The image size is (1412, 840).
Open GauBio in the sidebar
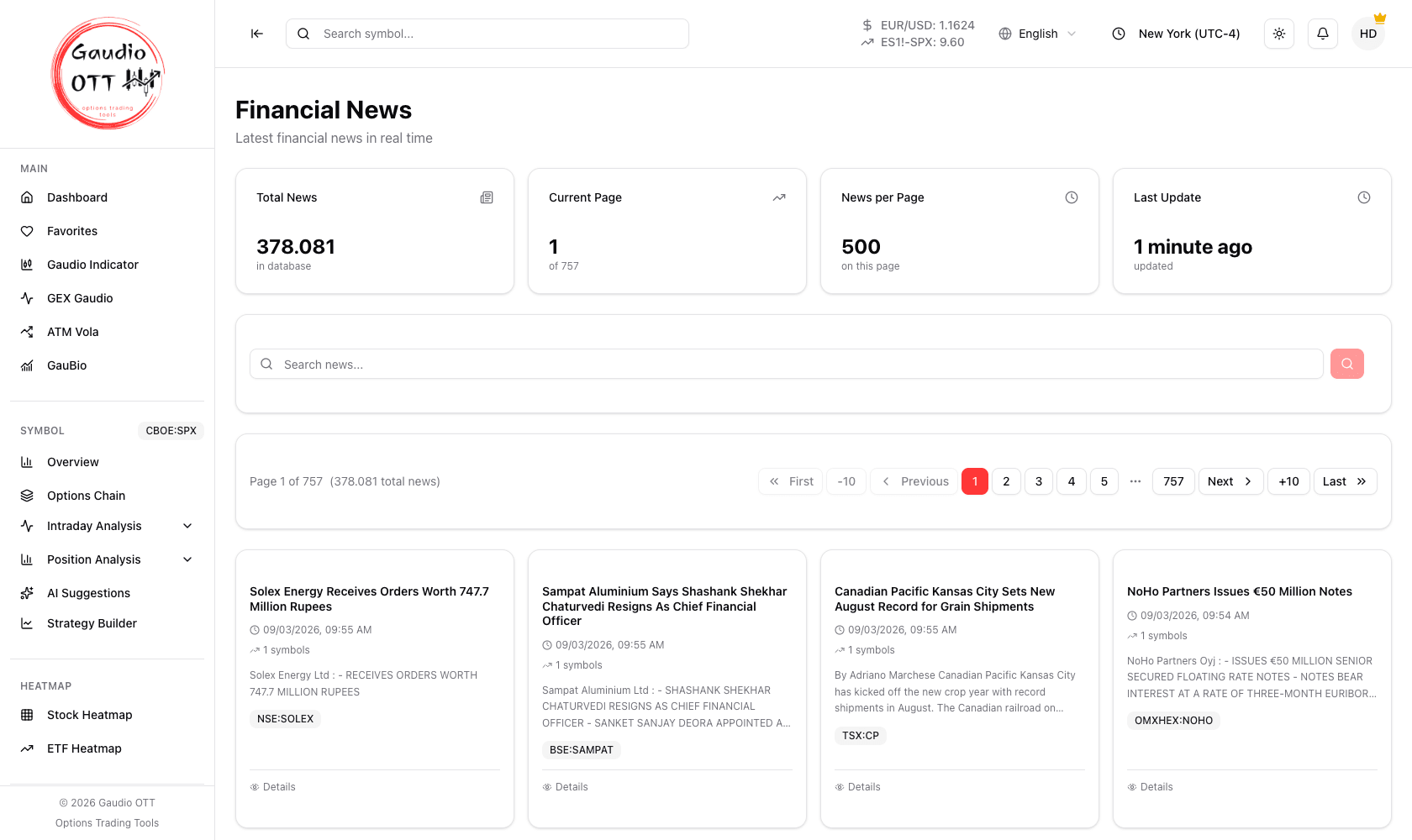108,365
